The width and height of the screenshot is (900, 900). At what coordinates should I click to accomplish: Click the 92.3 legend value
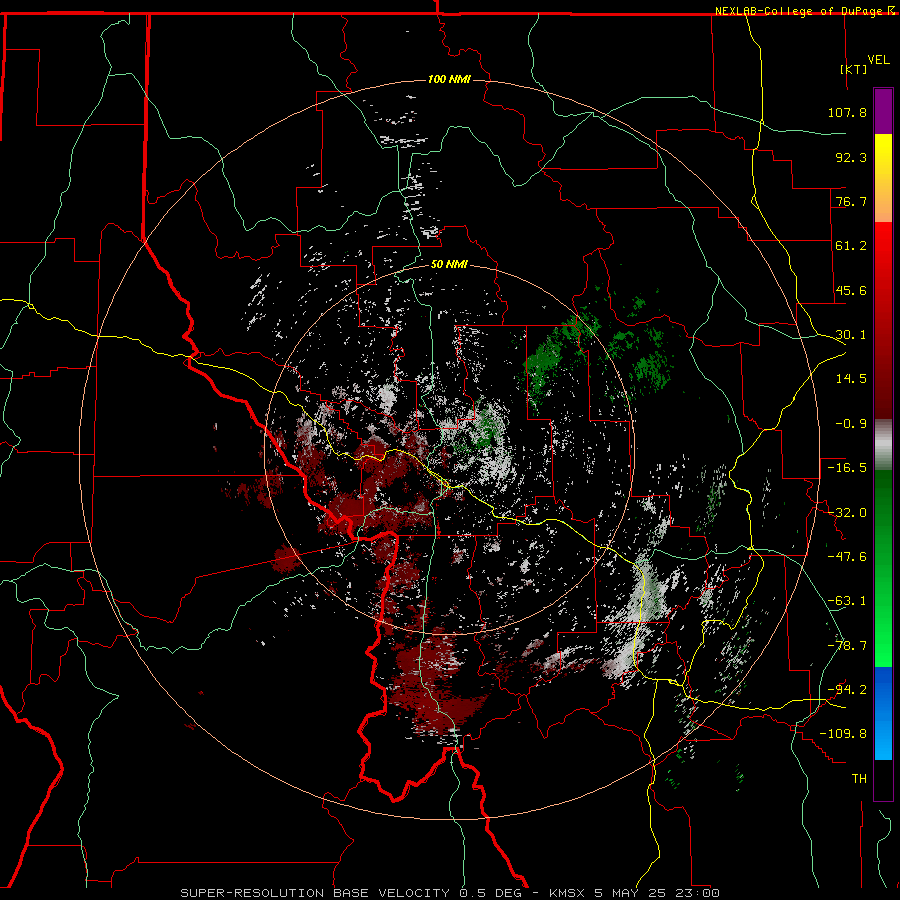pos(851,157)
